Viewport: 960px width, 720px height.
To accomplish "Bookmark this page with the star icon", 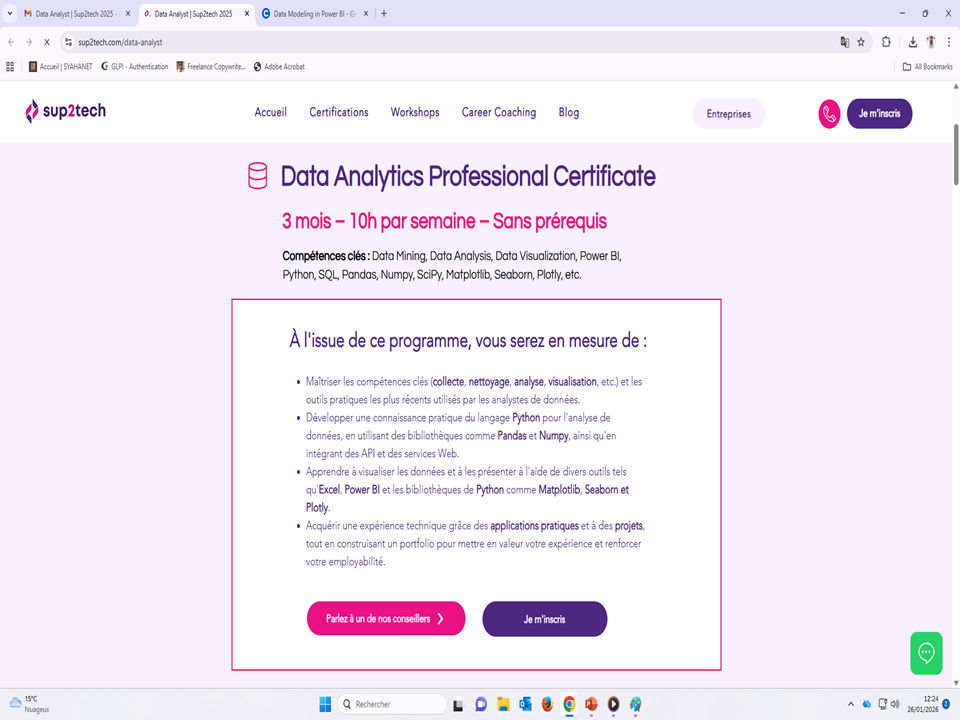I will pos(861,42).
